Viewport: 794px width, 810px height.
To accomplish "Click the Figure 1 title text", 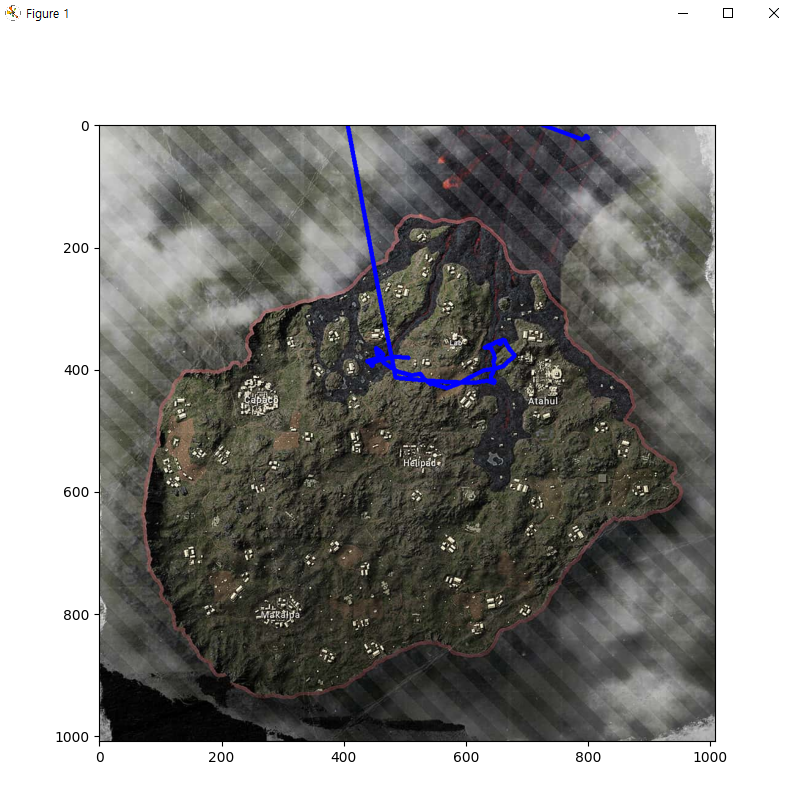I will click(47, 13).
